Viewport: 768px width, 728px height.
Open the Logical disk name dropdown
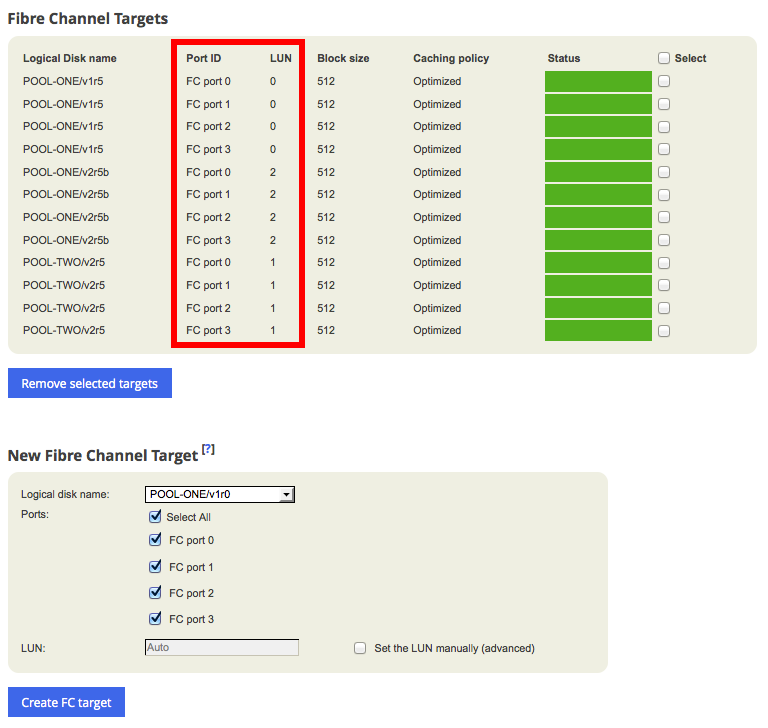pos(219,494)
